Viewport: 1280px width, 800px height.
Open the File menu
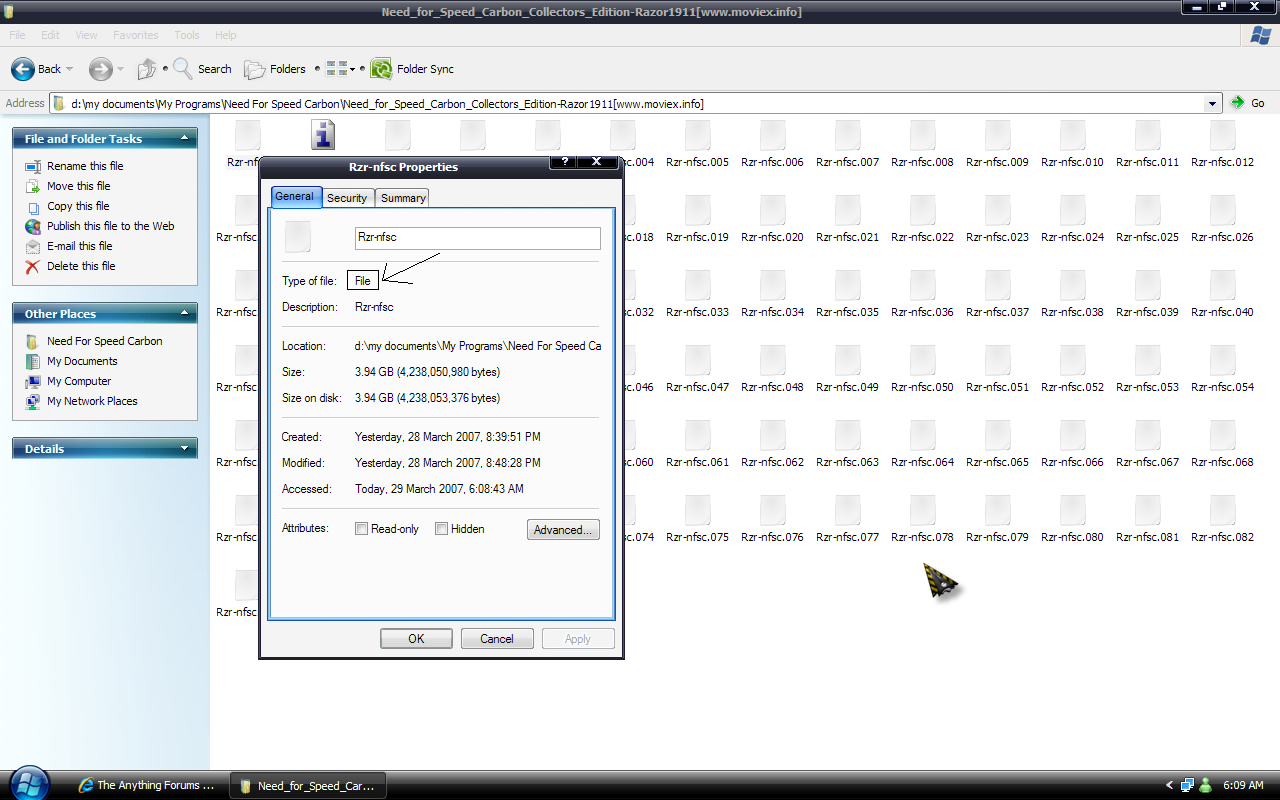(x=18, y=35)
